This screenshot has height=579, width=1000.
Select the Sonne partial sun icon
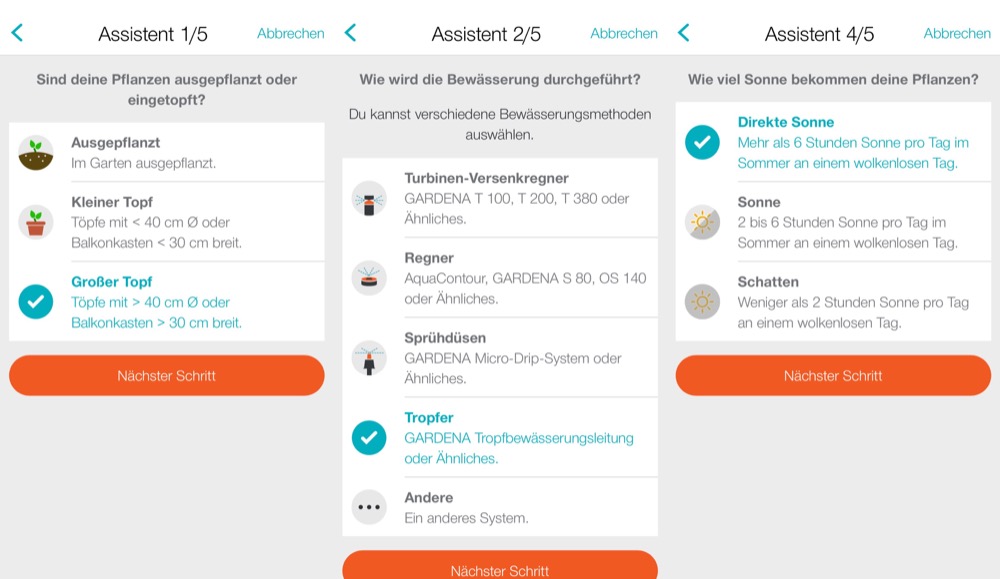coord(702,222)
